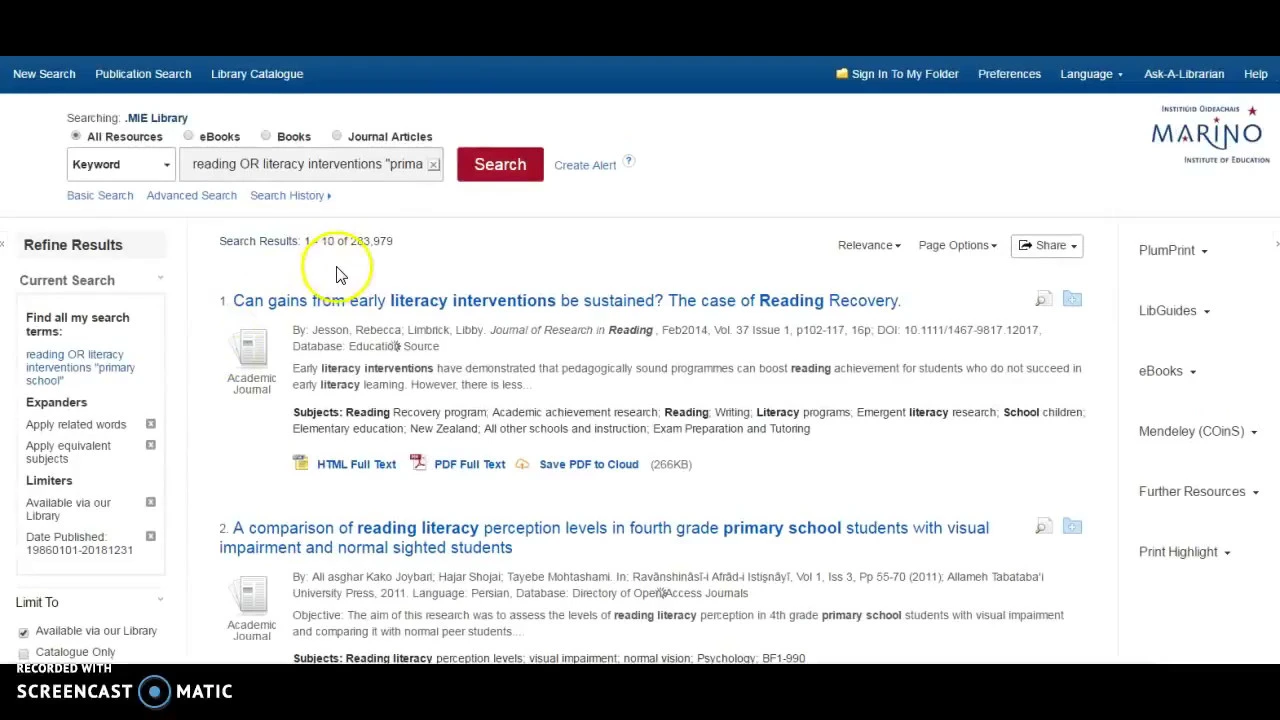Open Share dropdown
Image resolution: width=1280 pixels, height=720 pixels.
tap(1047, 245)
